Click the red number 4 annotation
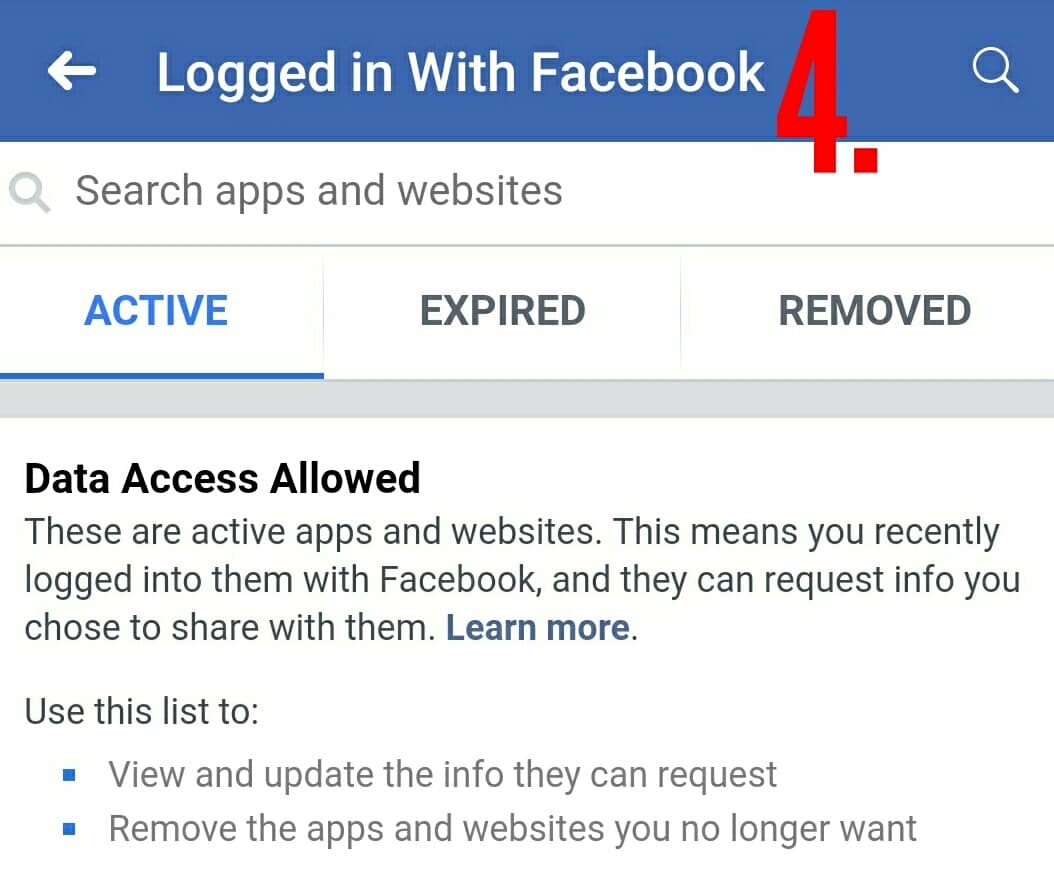The height and width of the screenshot is (895, 1054). [x=811, y=91]
